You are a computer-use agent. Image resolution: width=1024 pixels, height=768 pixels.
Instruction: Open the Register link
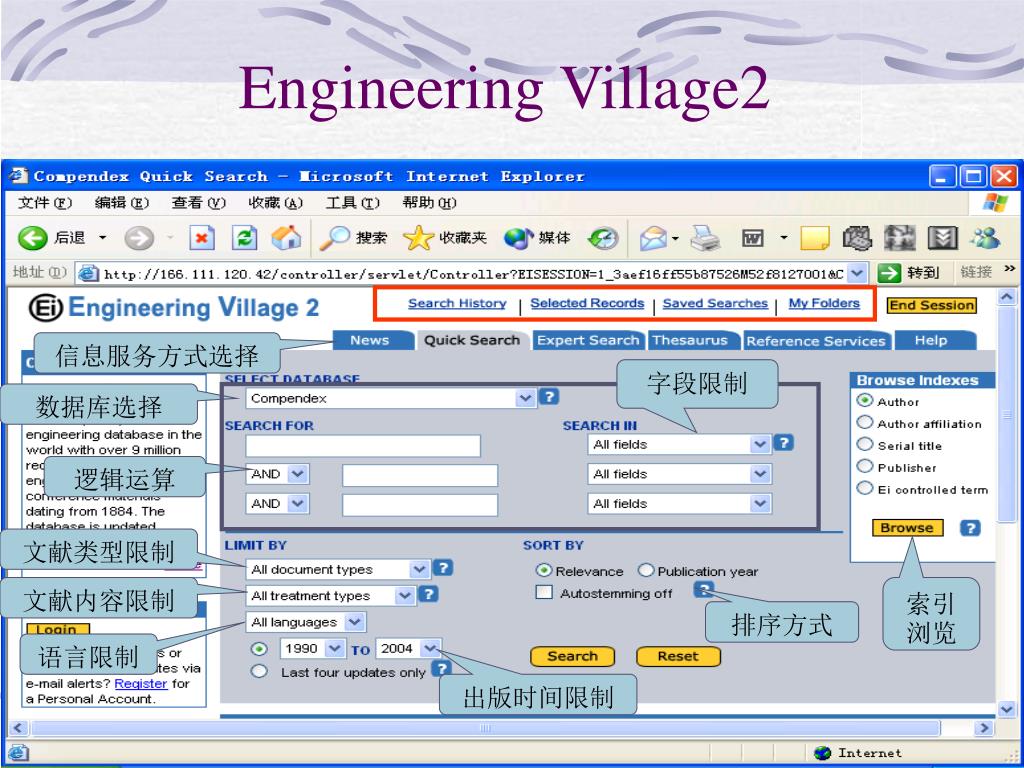point(141,684)
